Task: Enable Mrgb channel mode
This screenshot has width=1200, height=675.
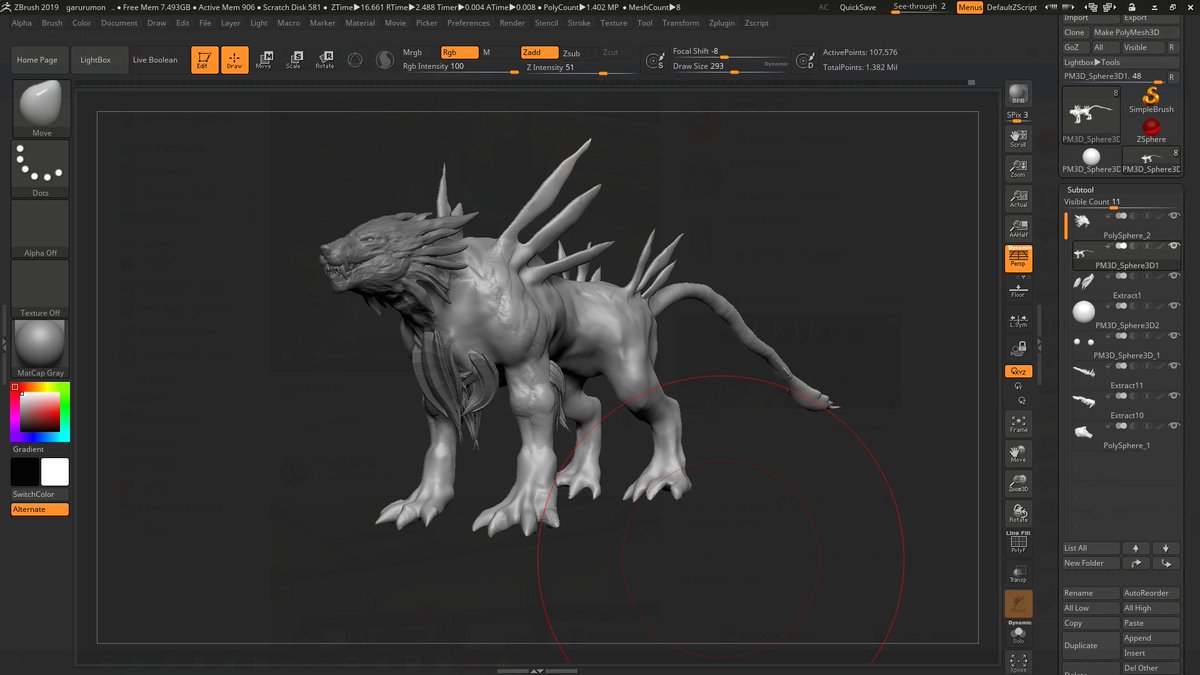Action: [413, 52]
